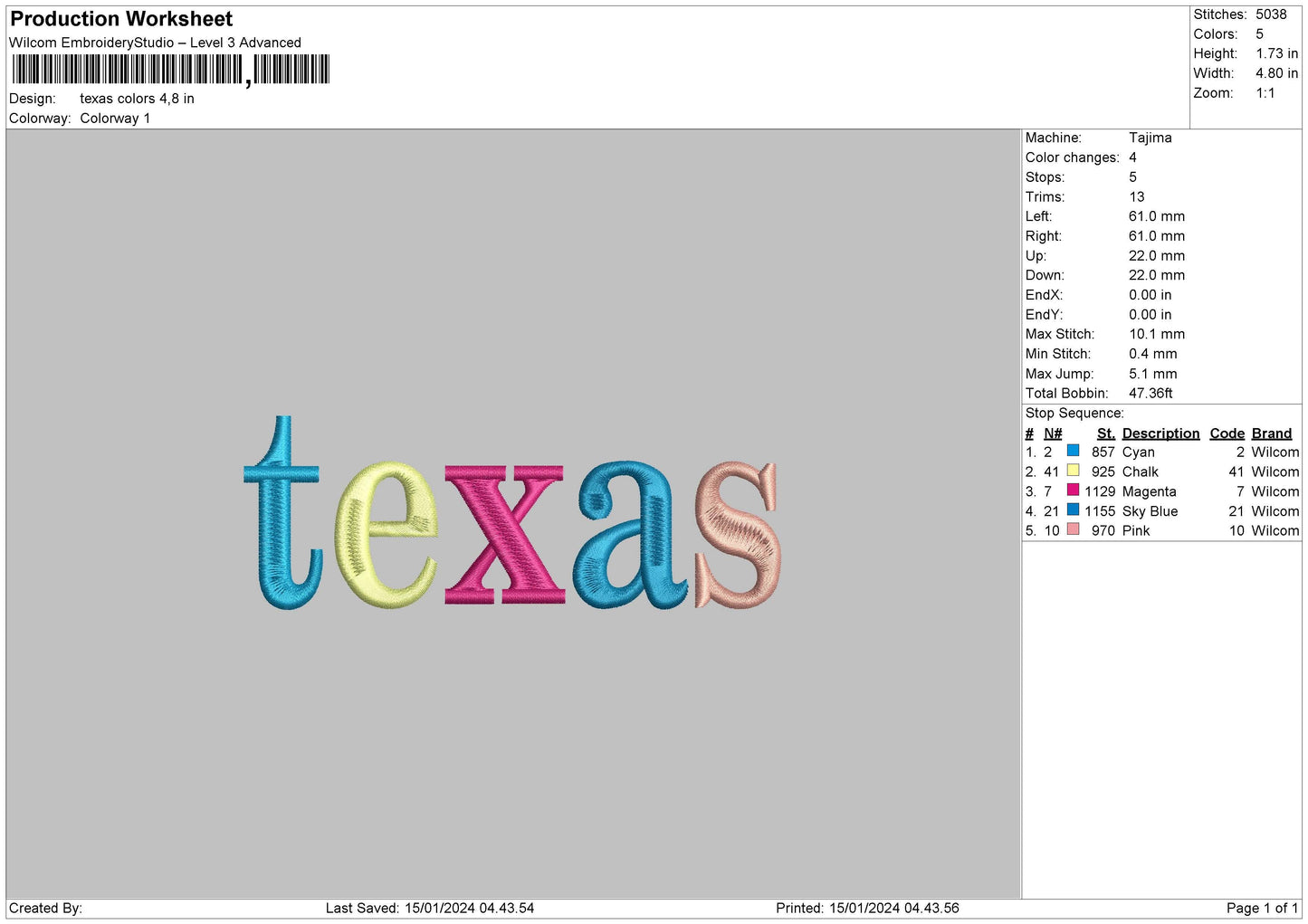This screenshot has height=924, width=1308.
Task: Click the Magenta color swatch
Action: pyautogui.click(x=1073, y=491)
